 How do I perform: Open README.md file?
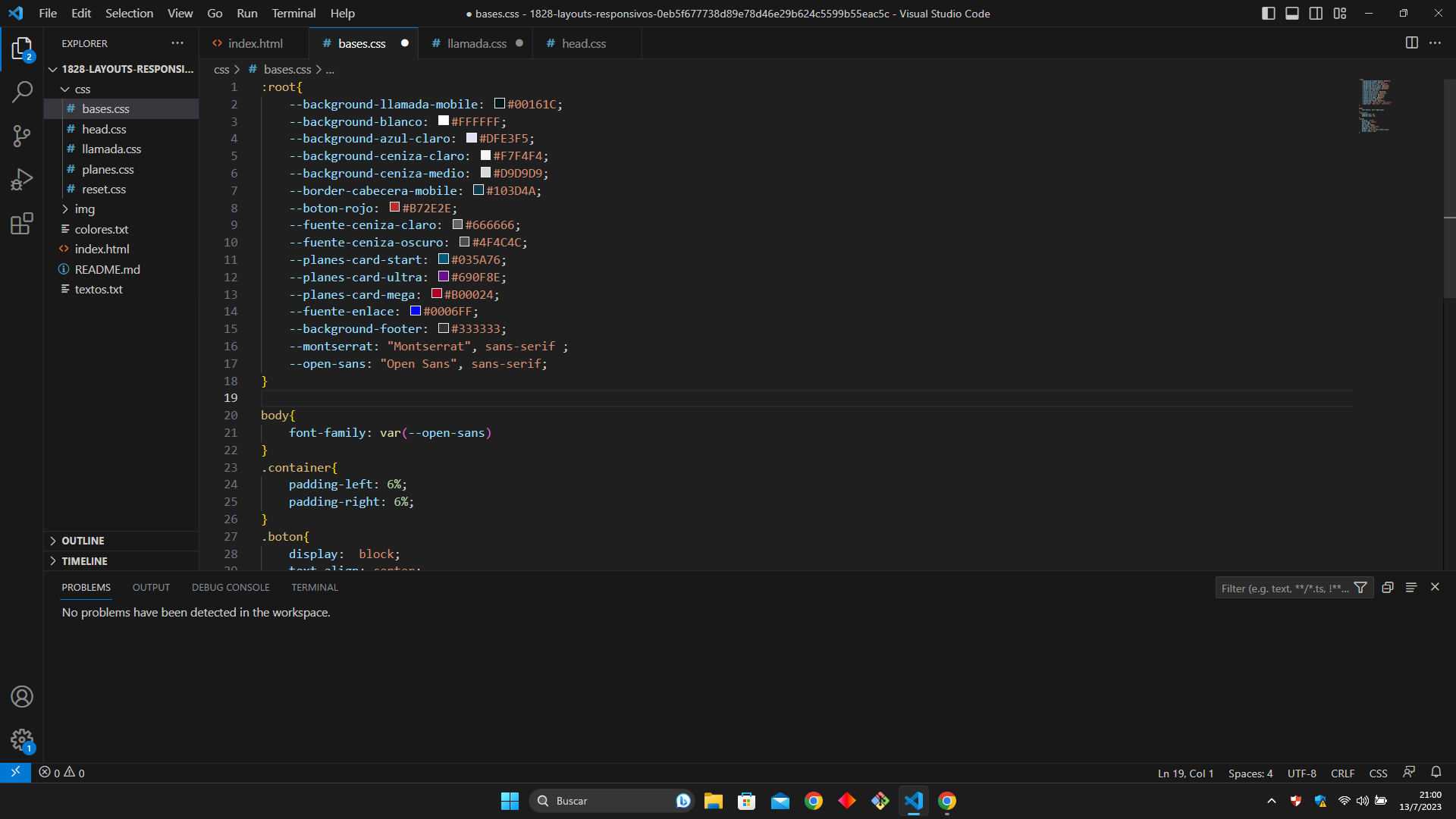(x=121, y=269)
